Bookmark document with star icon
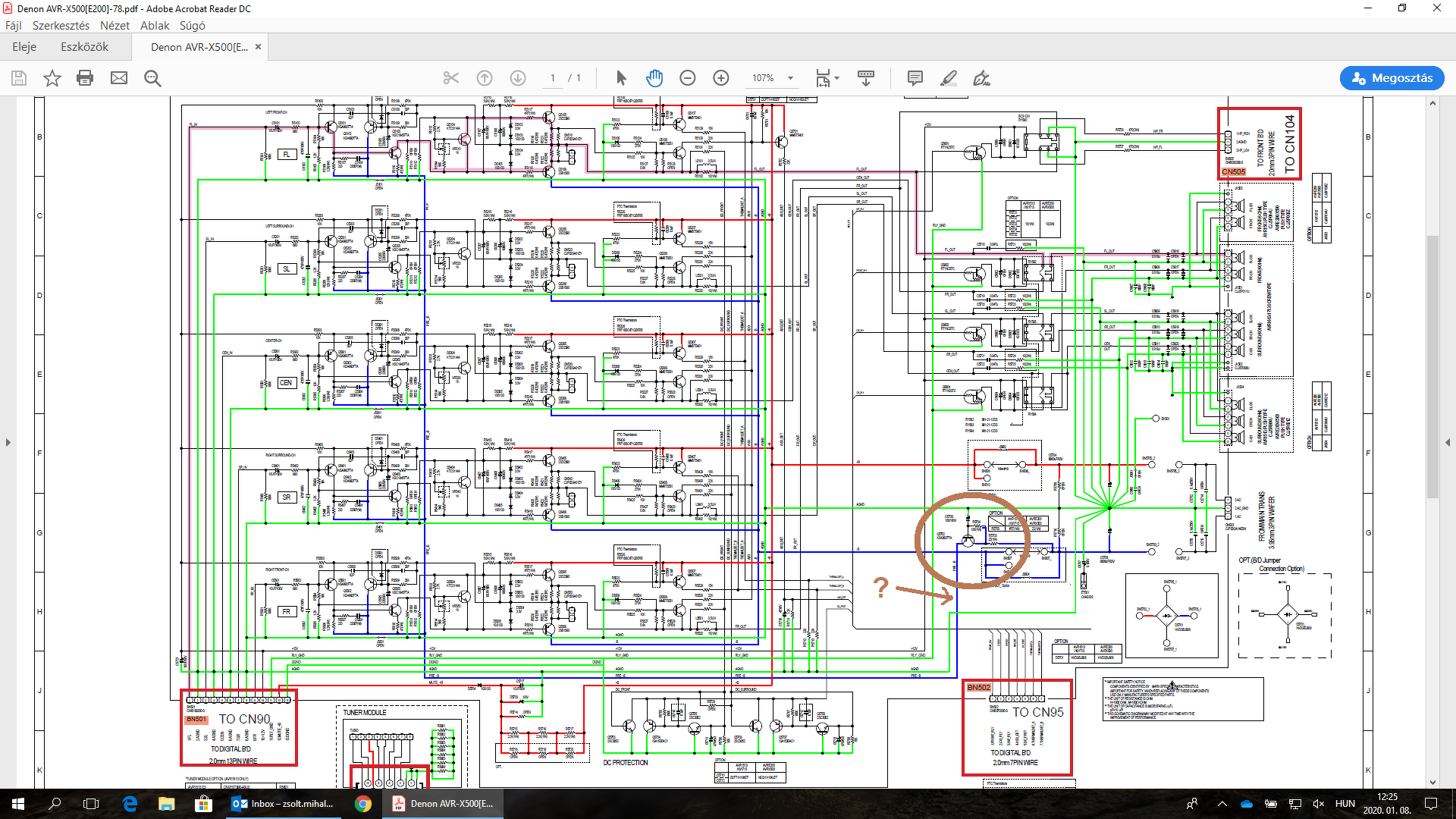The image size is (1456, 819). point(52,78)
